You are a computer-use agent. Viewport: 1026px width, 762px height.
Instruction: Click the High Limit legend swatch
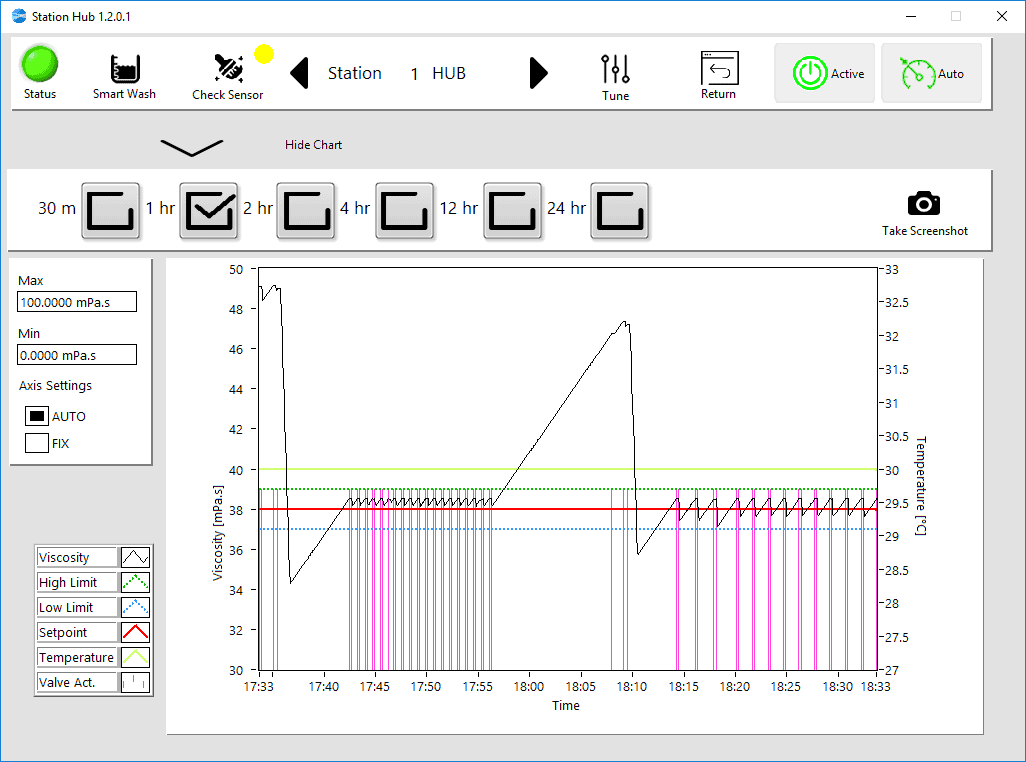[x=135, y=582]
